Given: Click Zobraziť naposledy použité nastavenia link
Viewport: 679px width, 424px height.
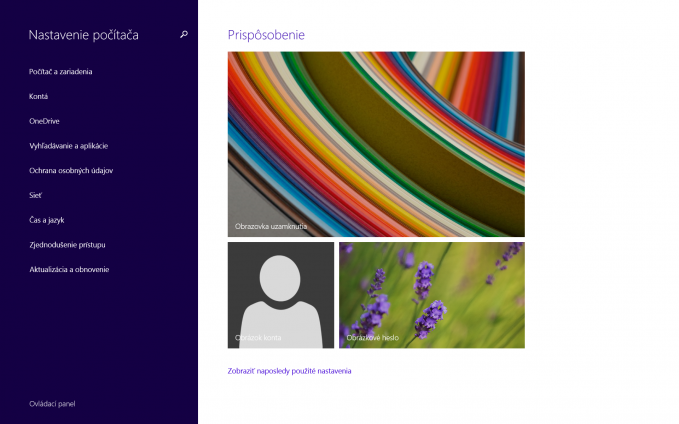Looking at the screenshot, I should 289,371.
